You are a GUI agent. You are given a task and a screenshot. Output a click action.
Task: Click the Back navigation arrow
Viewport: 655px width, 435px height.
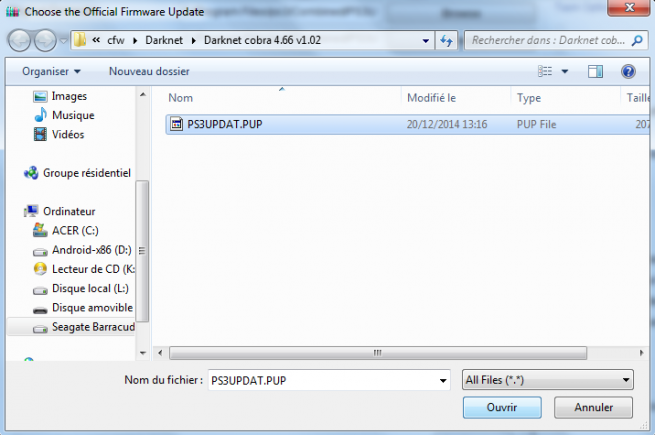[x=19, y=41]
